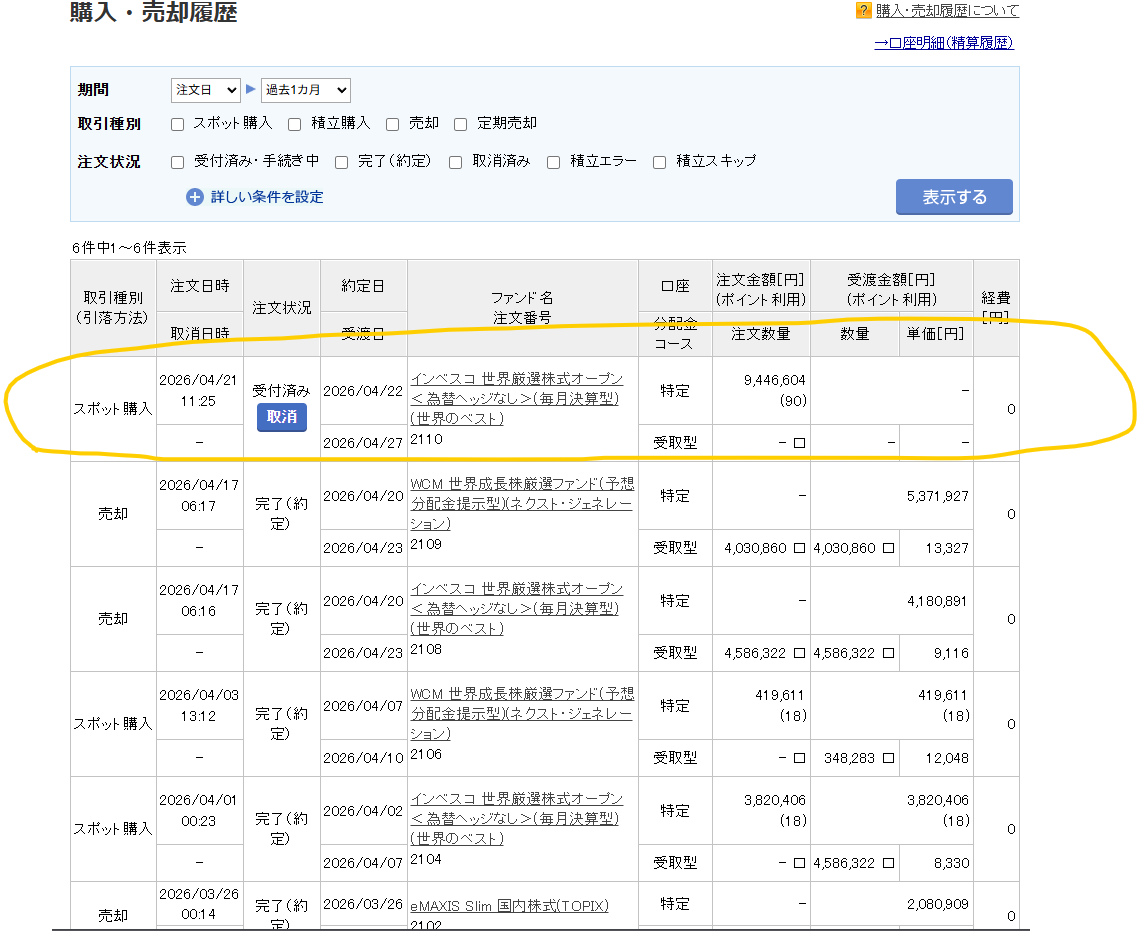Open the 購入・売却履歴について help link
Image resolution: width=1137 pixels, height=931 pixels.
pos(947,11)
